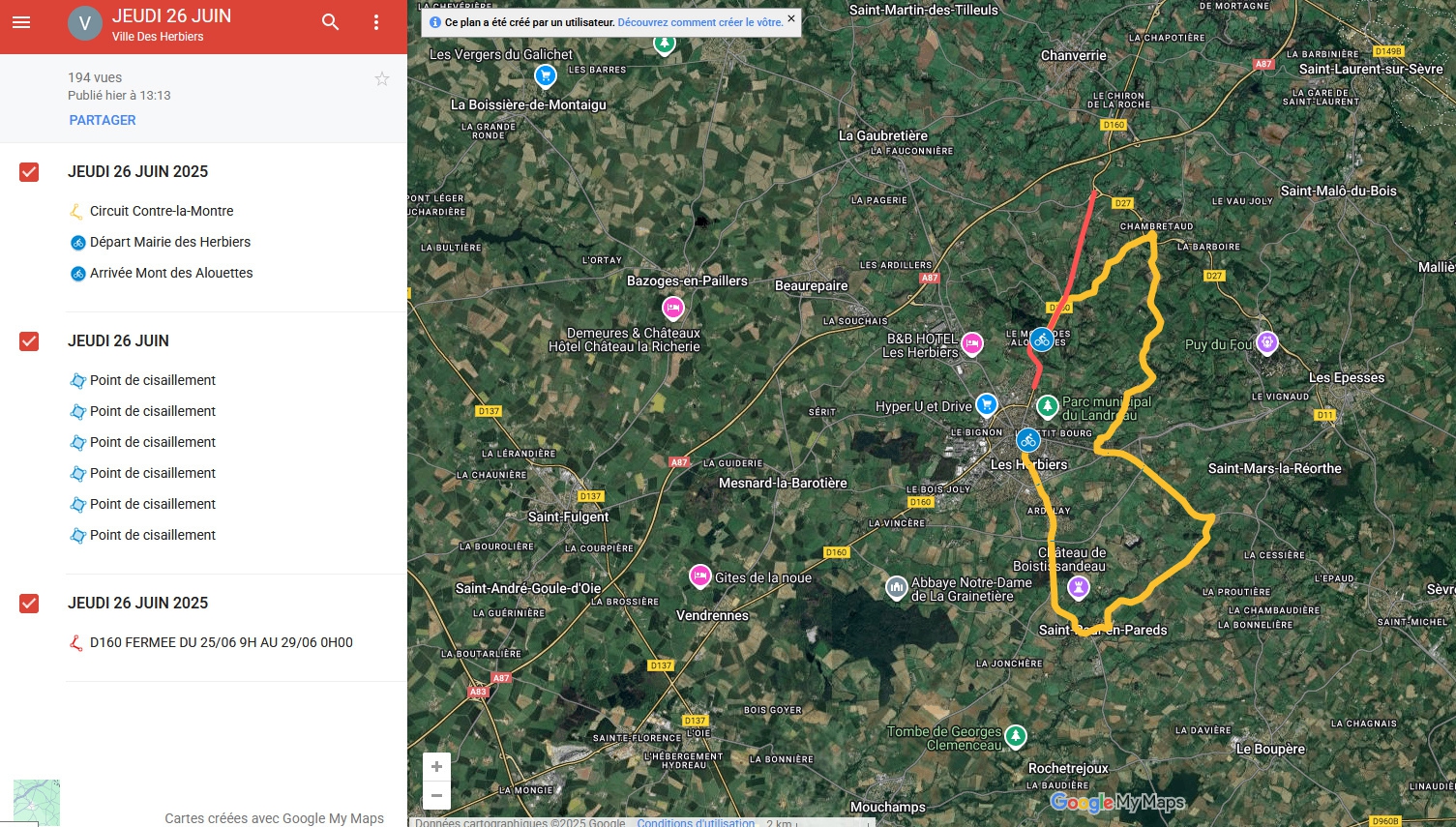Select the first Point de cisaillement
The image size is (1456, 827).
click(153, 380)
